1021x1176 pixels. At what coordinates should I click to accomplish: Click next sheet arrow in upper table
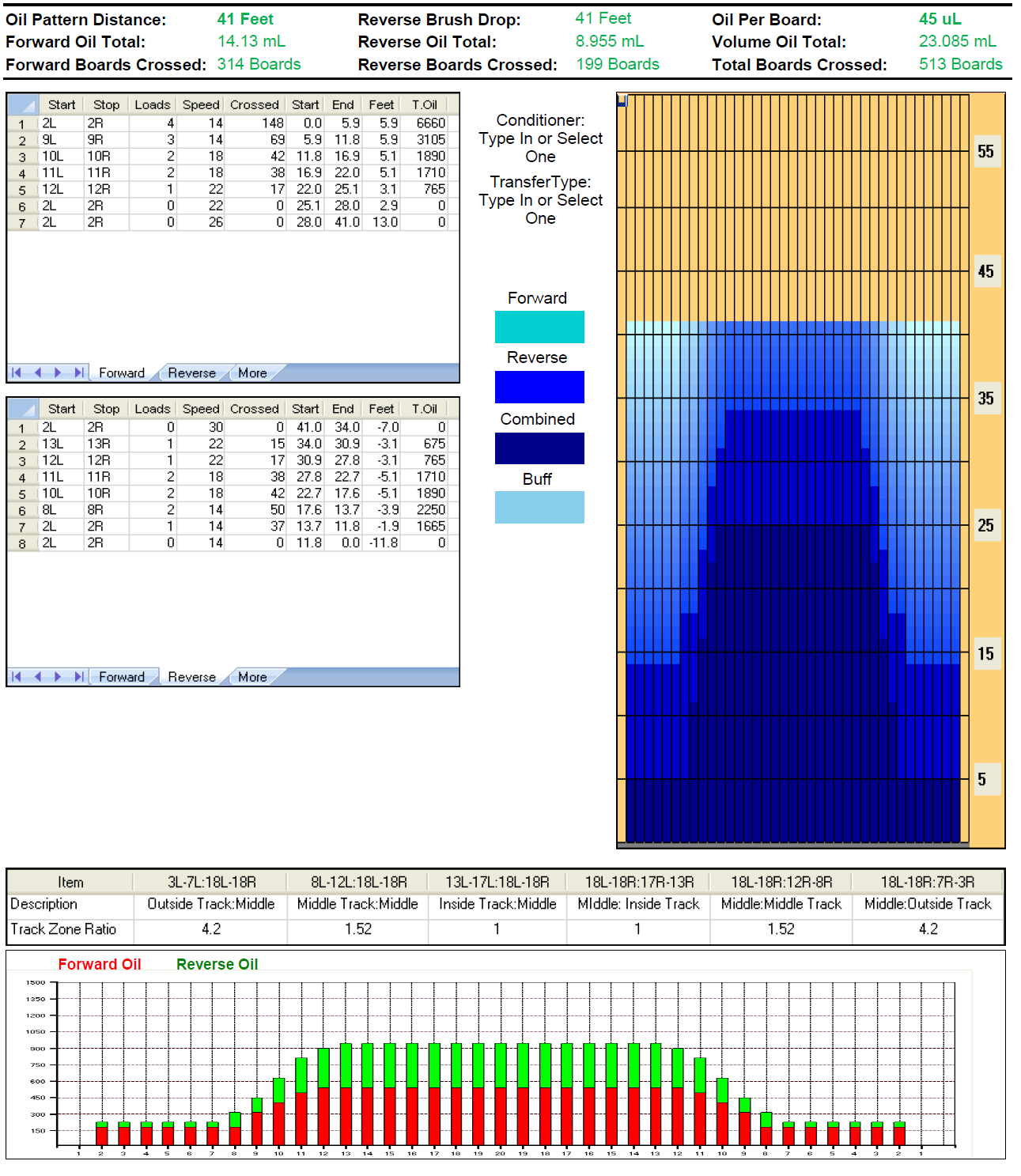coord(58,372)
